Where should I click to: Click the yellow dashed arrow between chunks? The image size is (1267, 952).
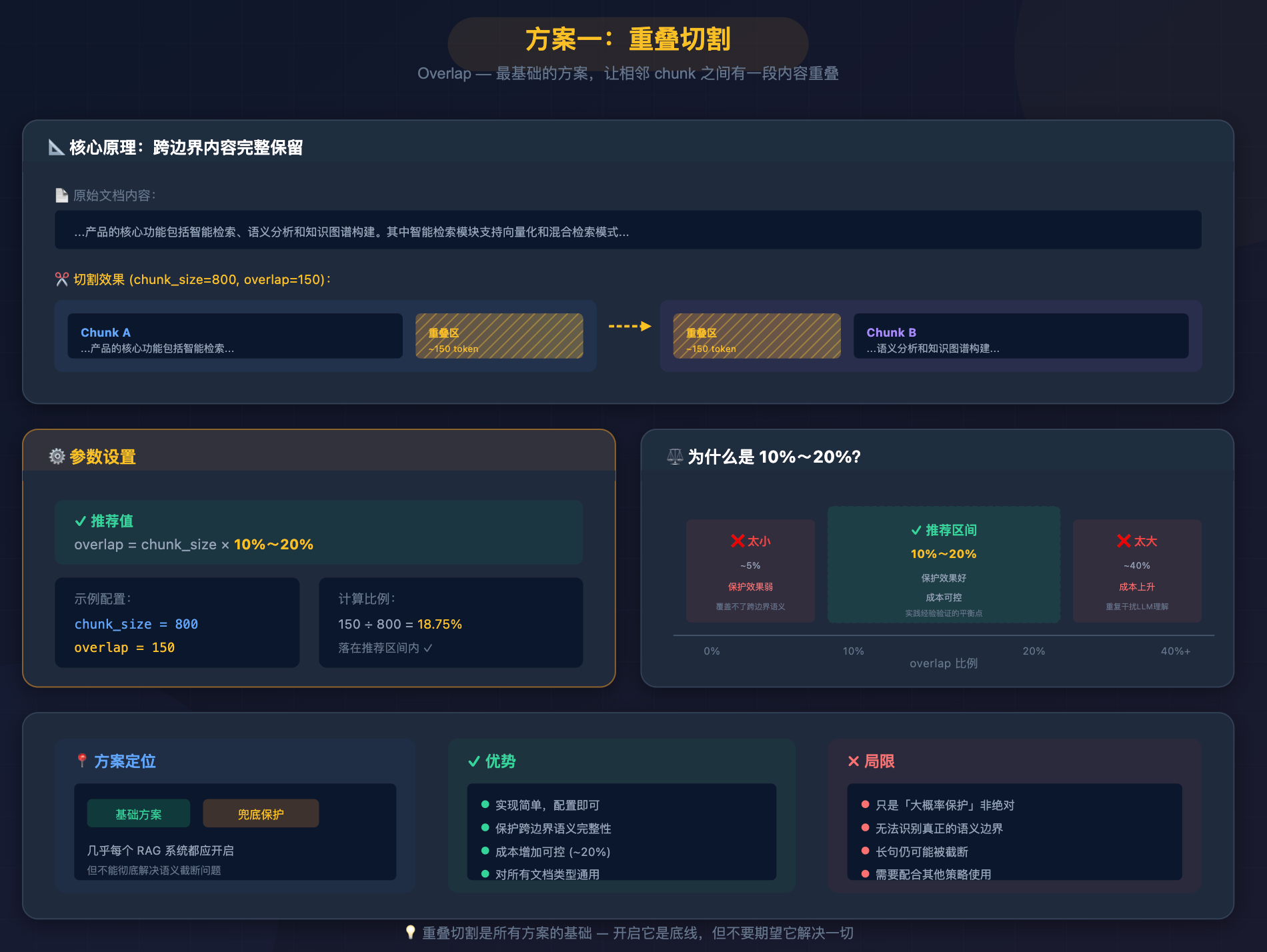coord(629,326)
